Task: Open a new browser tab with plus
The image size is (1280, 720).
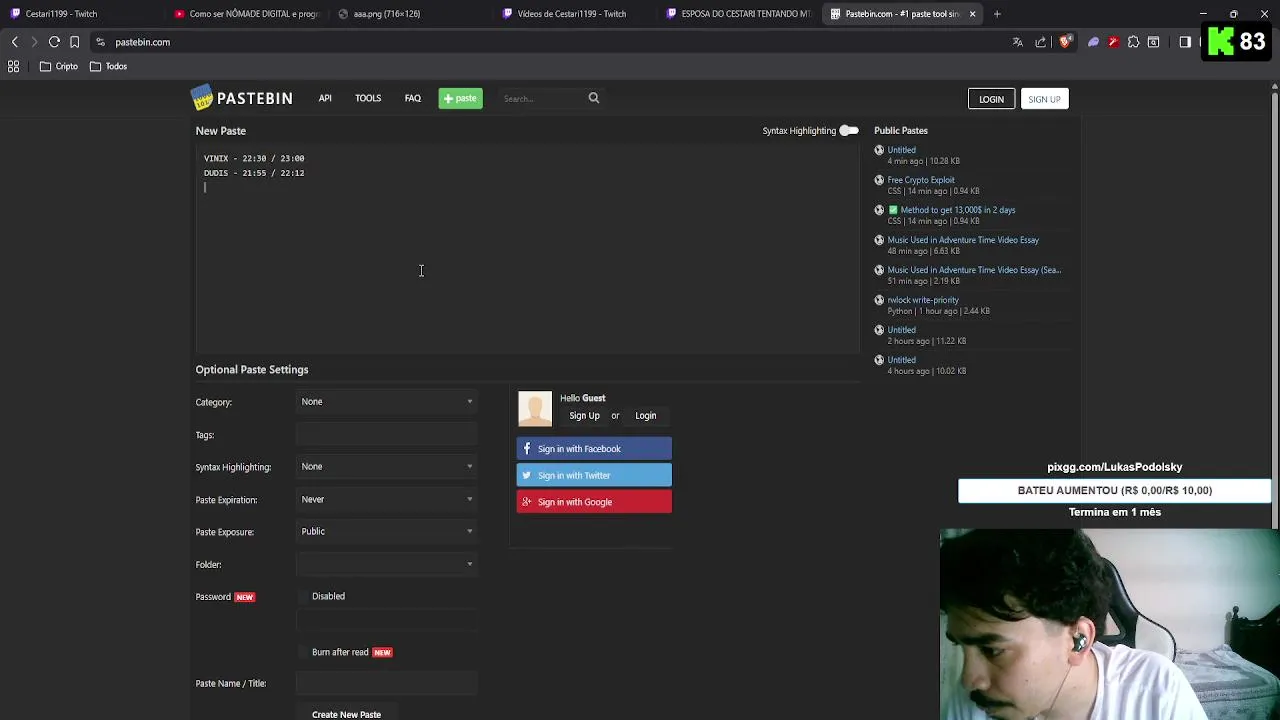Action: point(997,14)
